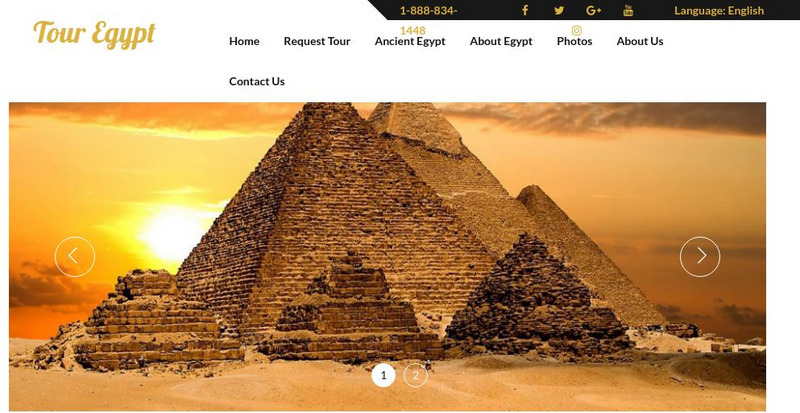The height and width of the screenshot is (413, 800).
Task: Click the Tour Egypt logo
Action: pos(94,34)
